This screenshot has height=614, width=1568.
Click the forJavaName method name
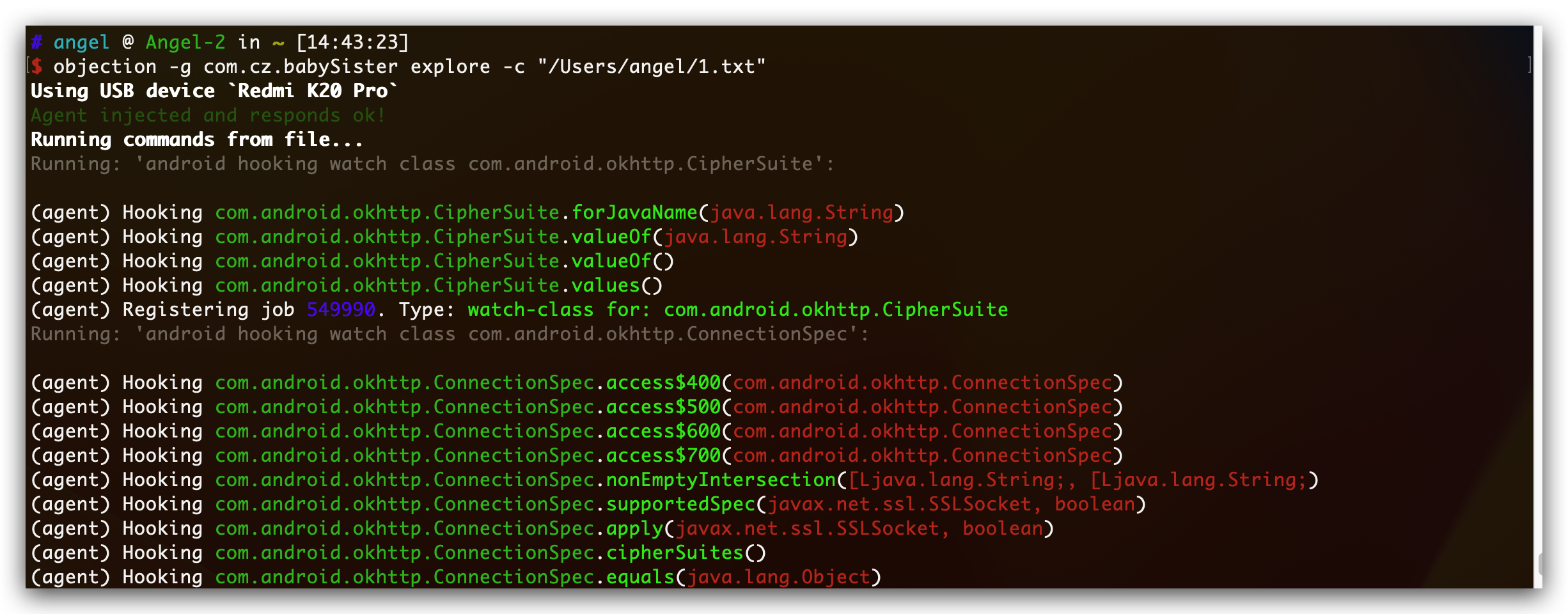coord(634,212)
